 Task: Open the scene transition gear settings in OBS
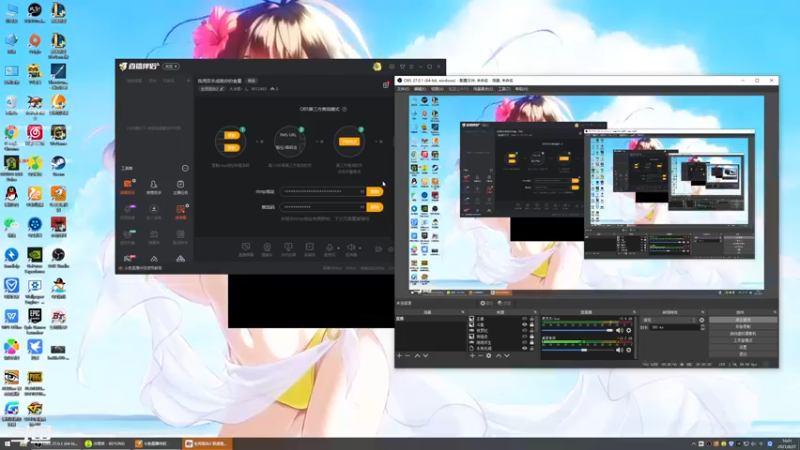(702, 320)
